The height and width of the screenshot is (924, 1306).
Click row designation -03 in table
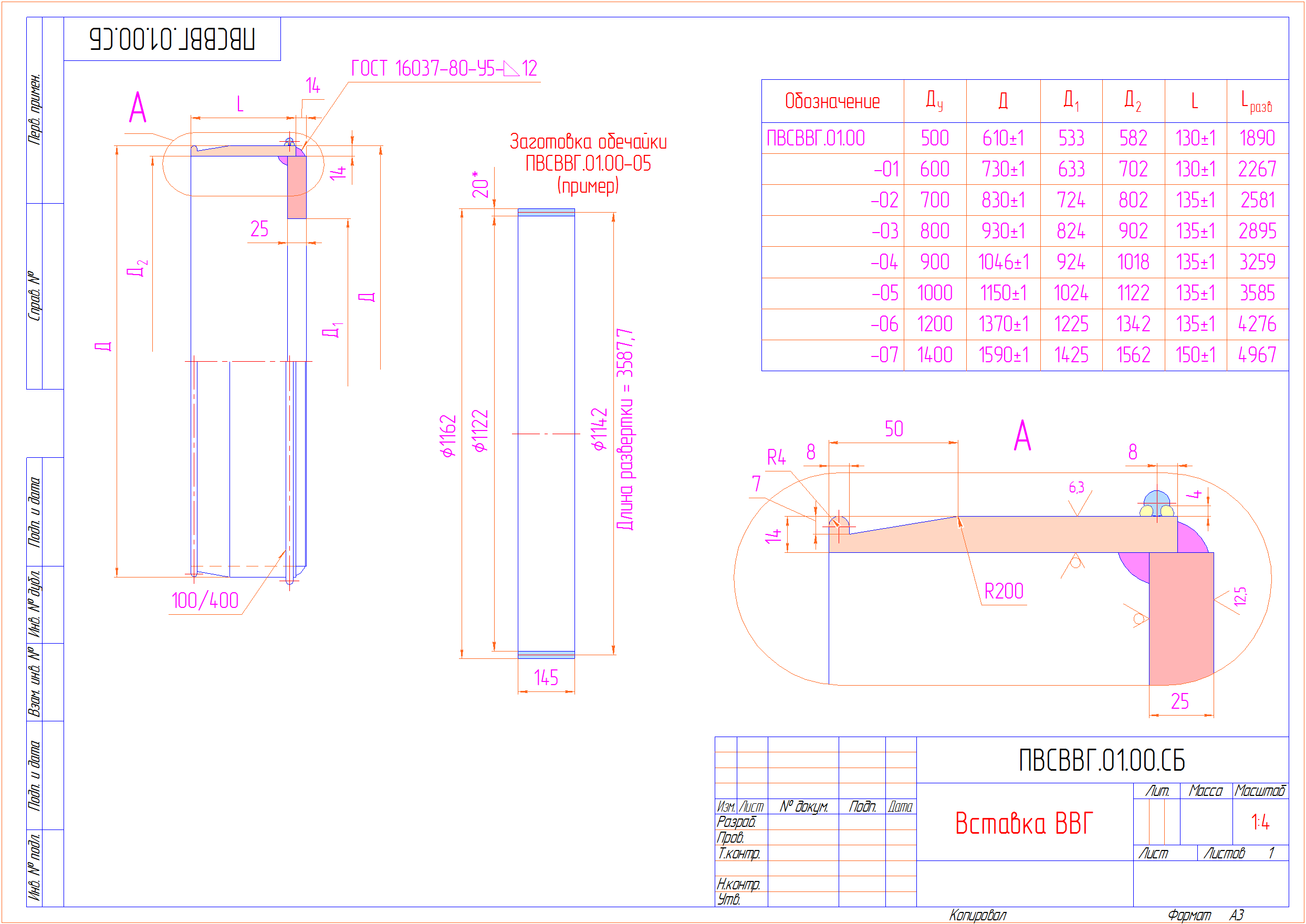coord(884,232)
